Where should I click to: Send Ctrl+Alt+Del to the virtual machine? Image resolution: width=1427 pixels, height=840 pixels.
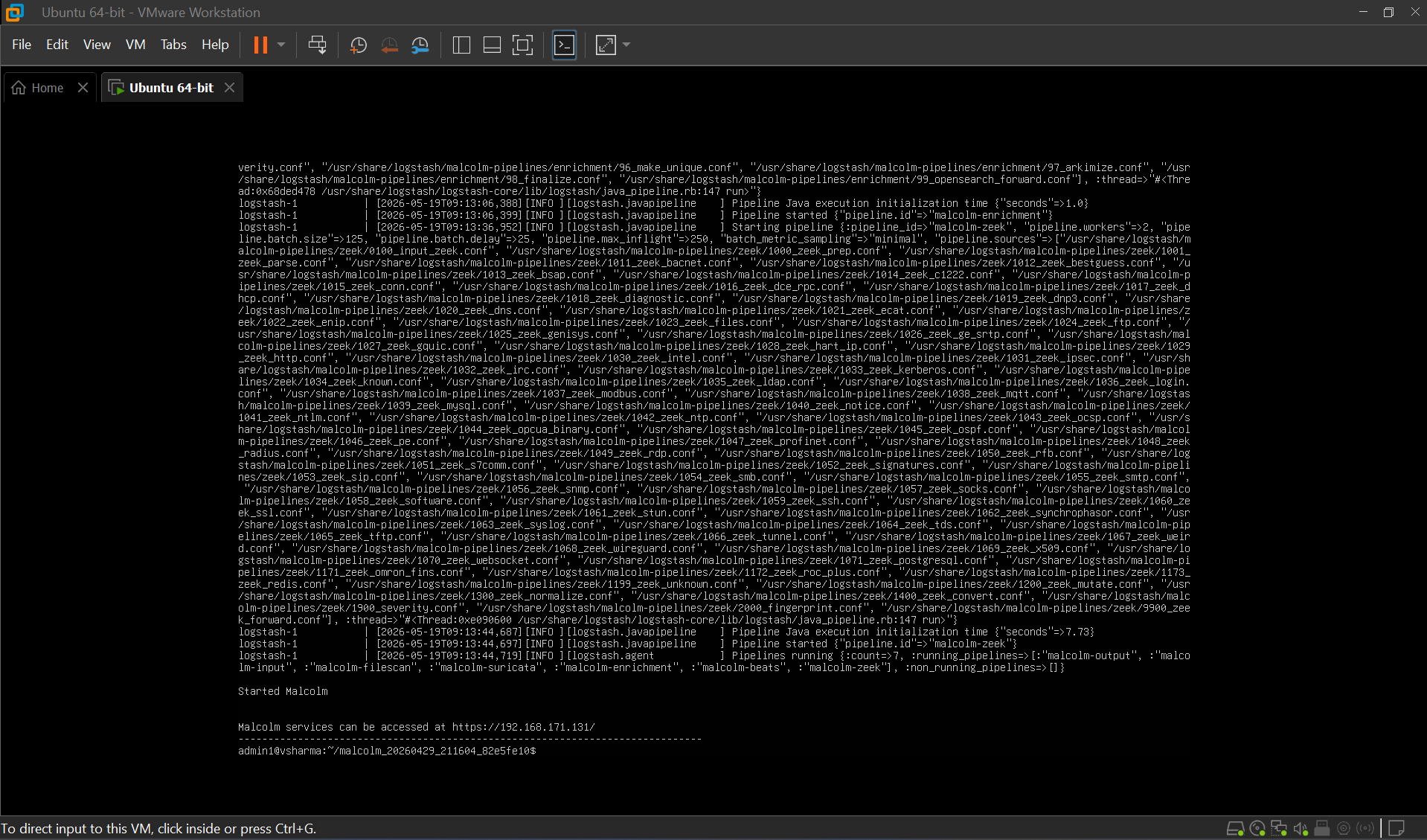pyautogui.click(x=317, y=45)
